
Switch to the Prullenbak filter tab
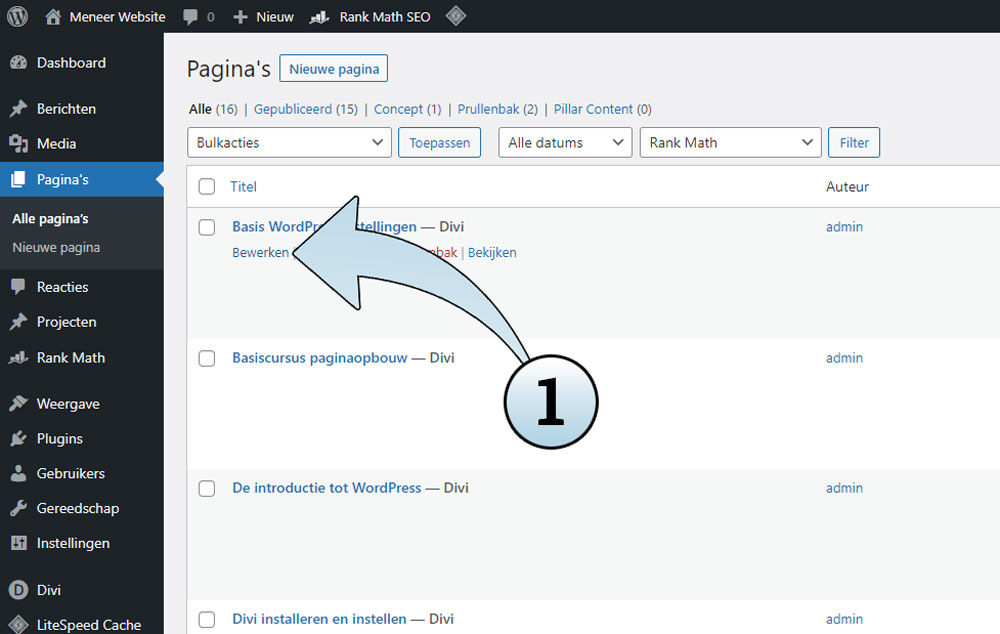(x=489, y=109)
